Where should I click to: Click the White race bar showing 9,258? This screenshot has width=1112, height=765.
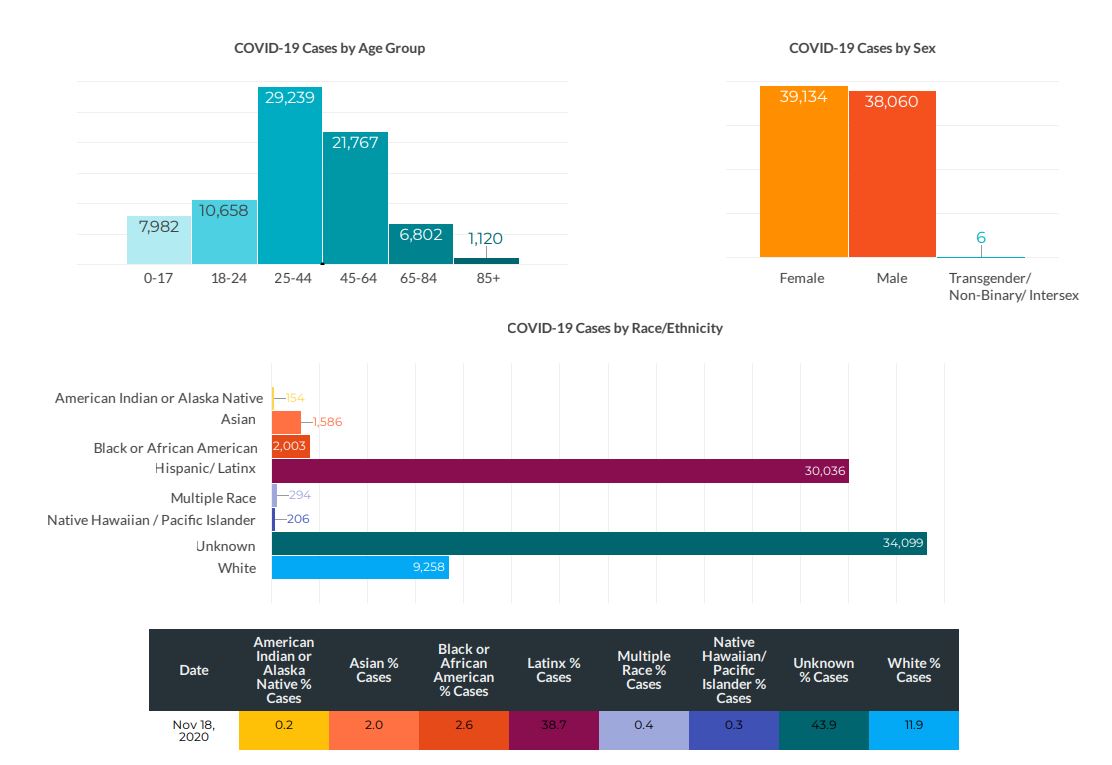[x=360, y=568]
